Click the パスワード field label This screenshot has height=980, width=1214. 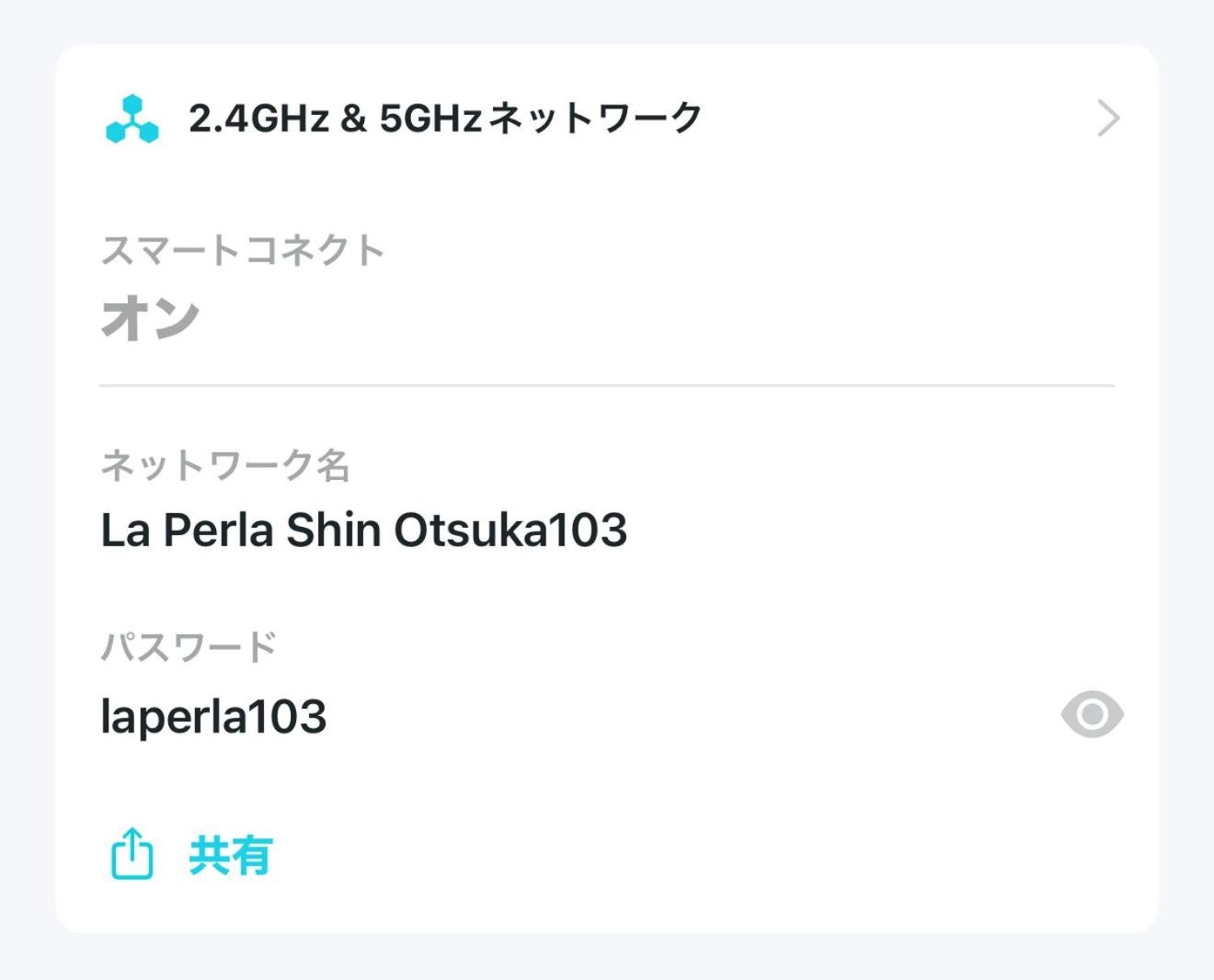(188, 647)
